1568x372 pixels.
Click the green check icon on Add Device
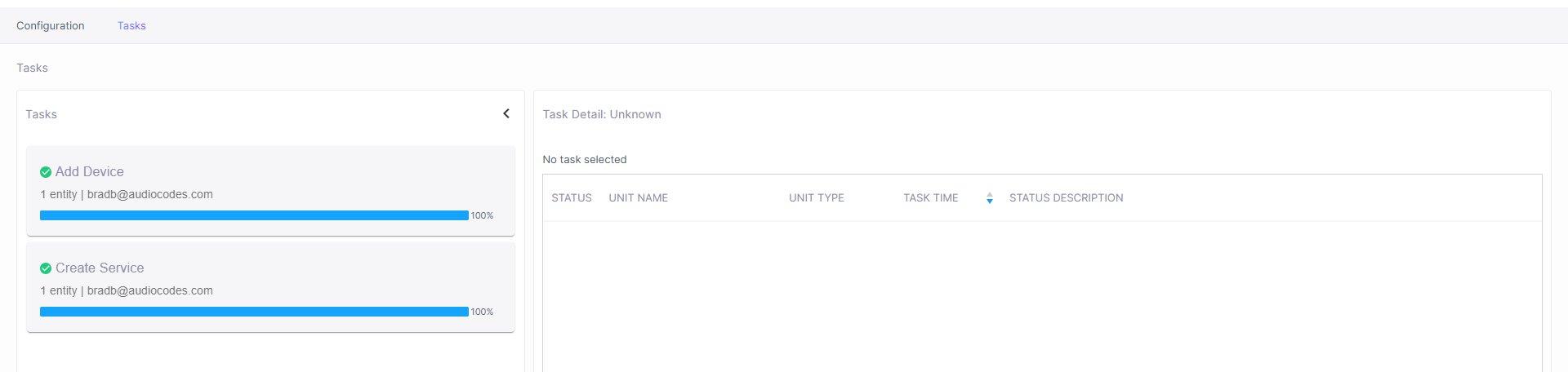[46, 172]
